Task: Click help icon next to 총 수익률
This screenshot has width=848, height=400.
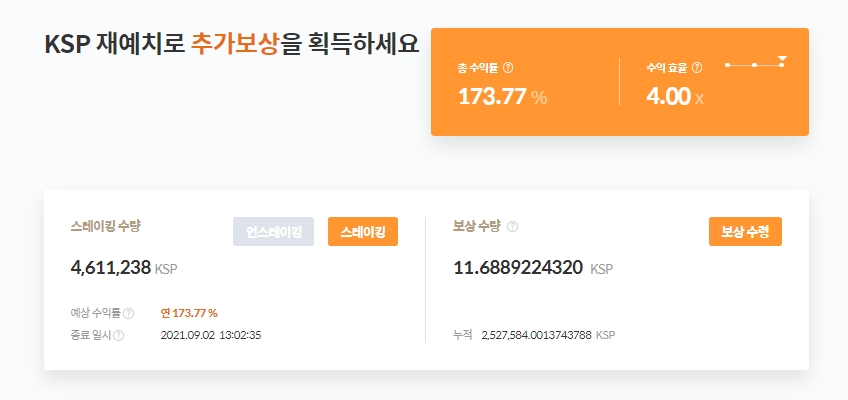Action: pos(508,68)
